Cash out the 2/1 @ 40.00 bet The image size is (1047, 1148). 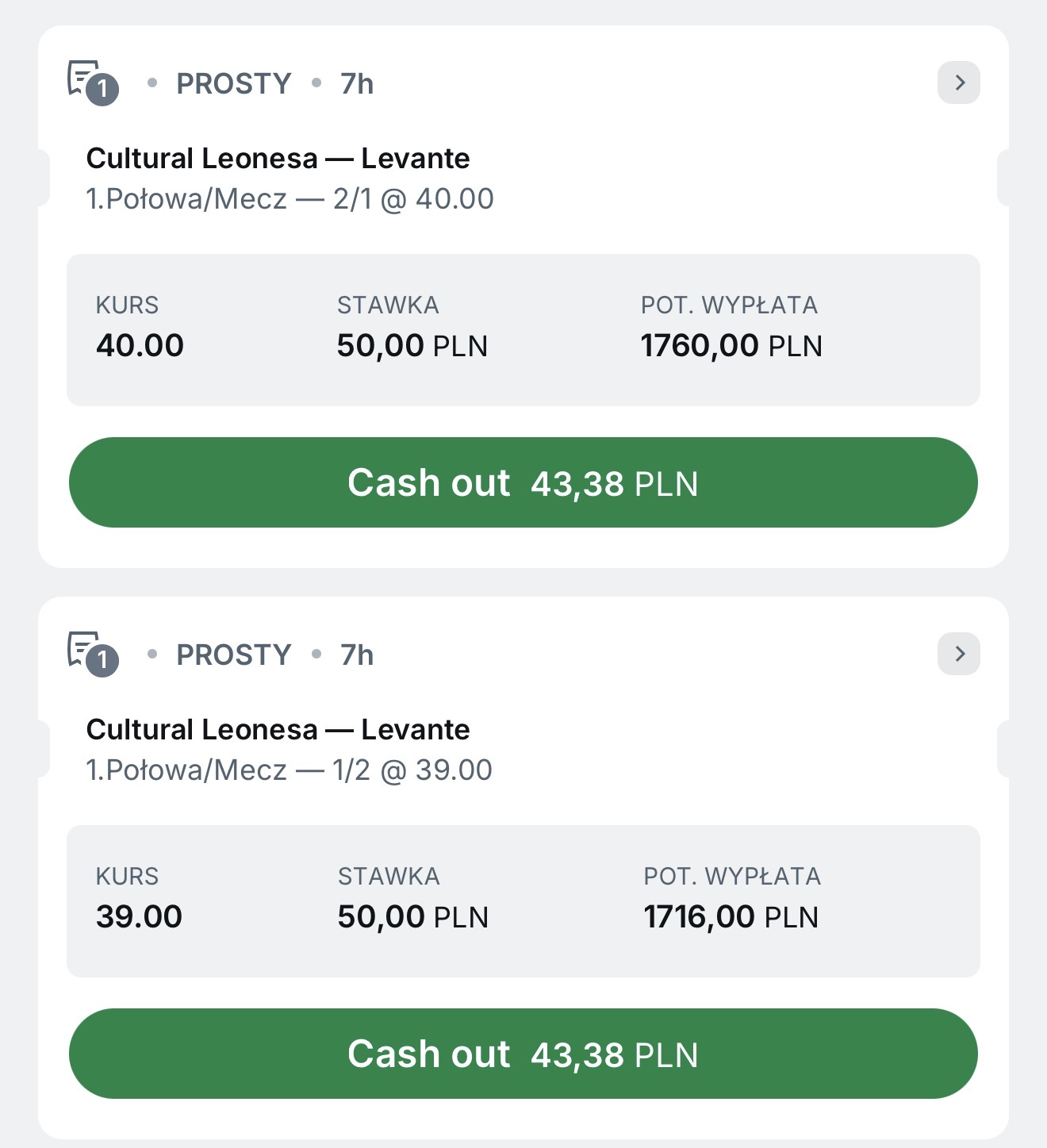pos(523,482)
